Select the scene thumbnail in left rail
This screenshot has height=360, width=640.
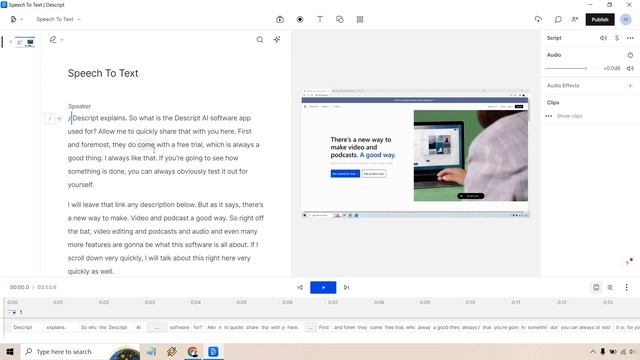click(x=25, y=42)
